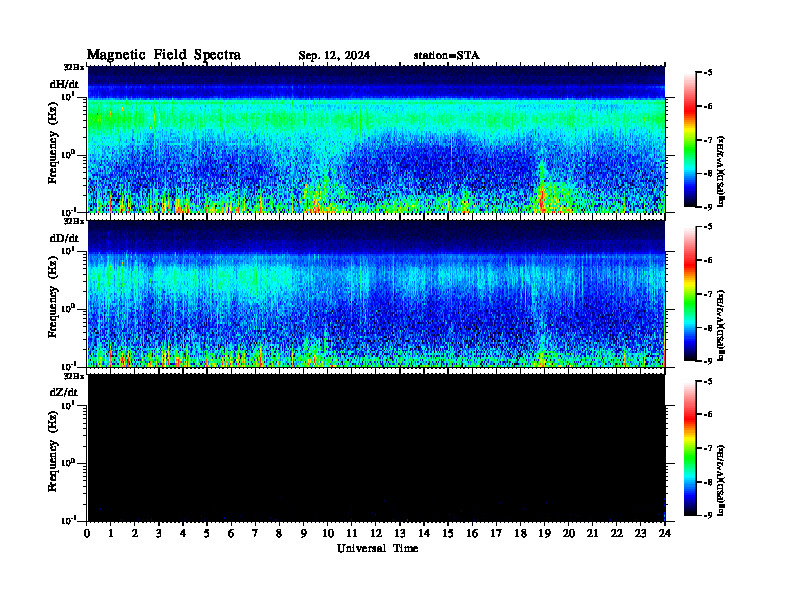The image size is (792, 612).
Task: Click hour tick label "7" on time axis
Action: (x=255, y=534)
